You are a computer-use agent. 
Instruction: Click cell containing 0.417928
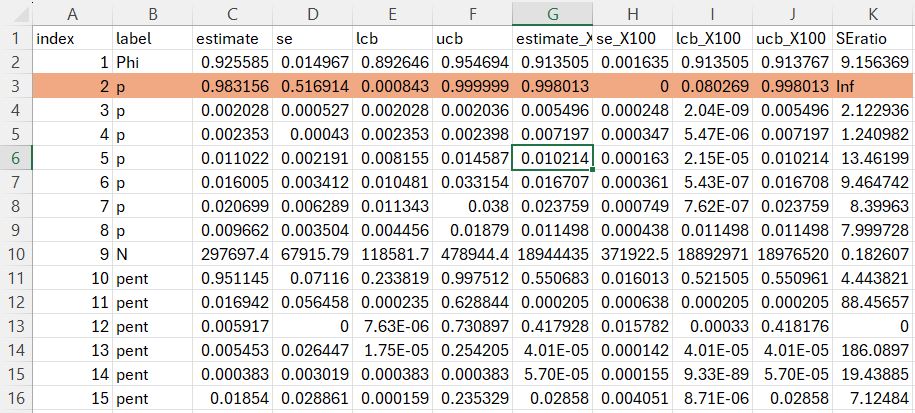553,327
